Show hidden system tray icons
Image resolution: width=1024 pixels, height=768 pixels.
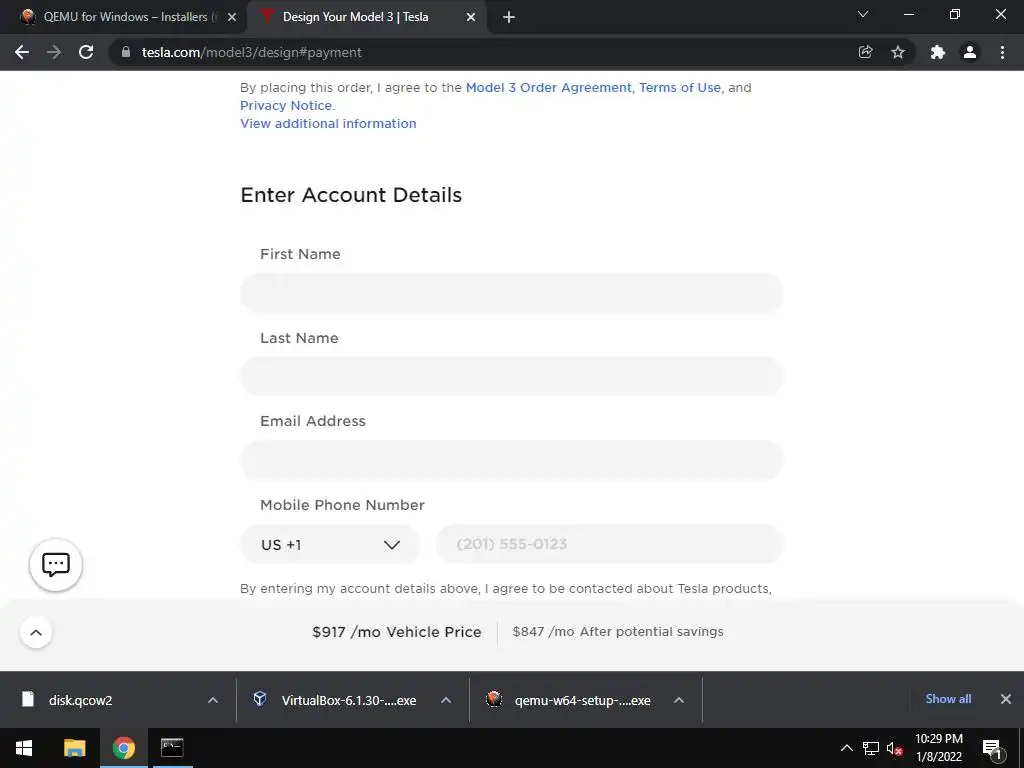[846, 748]
